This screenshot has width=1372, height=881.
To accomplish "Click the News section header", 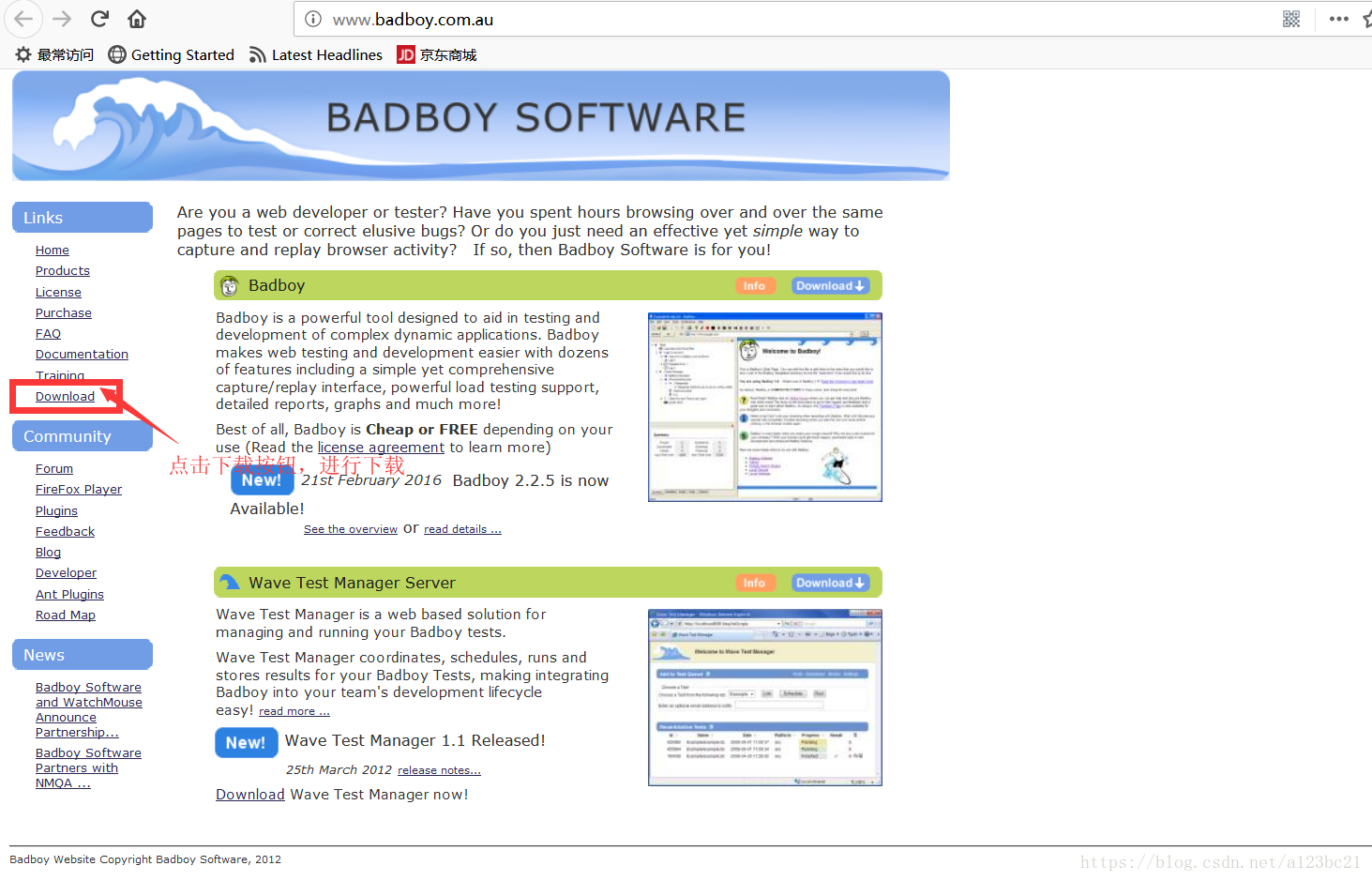I will 83,655.
